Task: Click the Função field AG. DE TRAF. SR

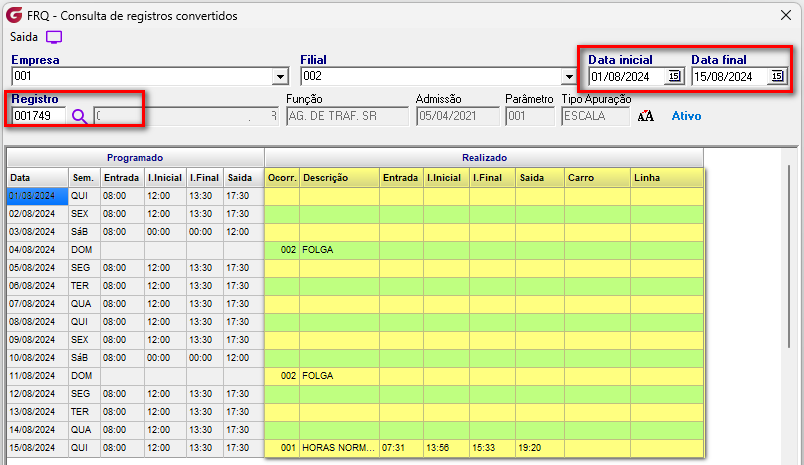Action: [347, 116]
